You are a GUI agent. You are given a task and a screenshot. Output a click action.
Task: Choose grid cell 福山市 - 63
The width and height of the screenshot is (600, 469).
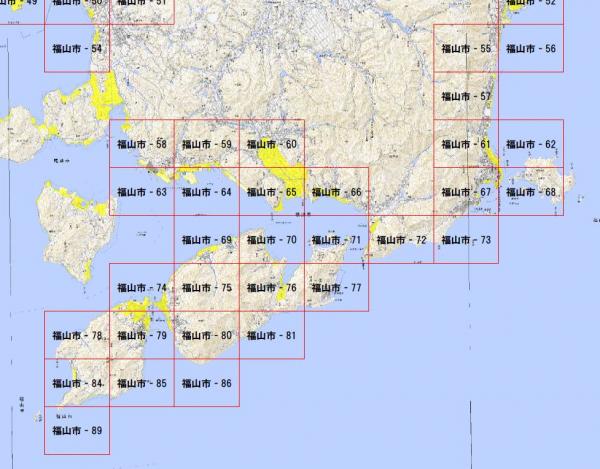pyautogui.click(x=142, y=192)
